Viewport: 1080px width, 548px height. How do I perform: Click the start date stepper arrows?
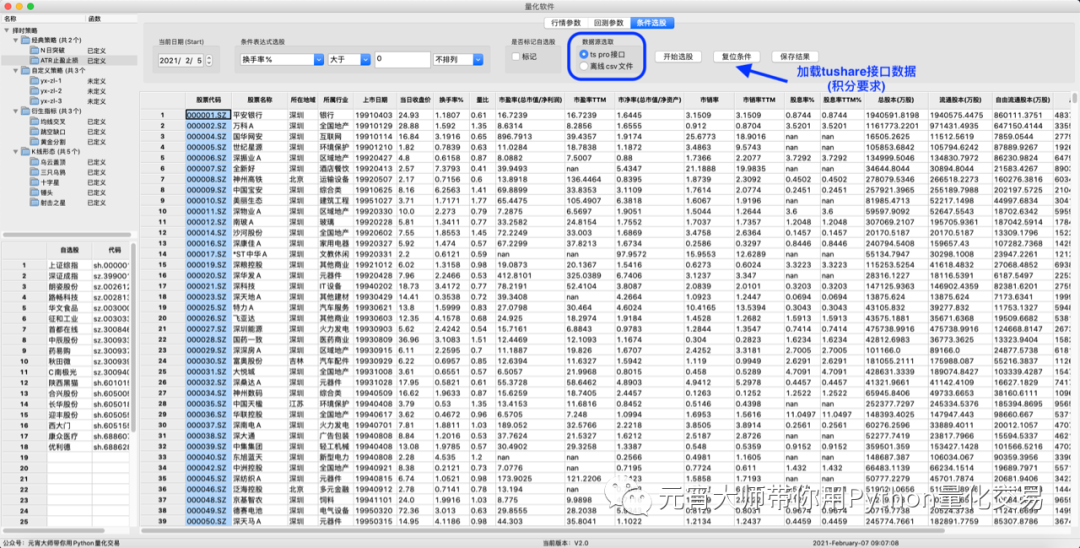(x=209, y=61)
